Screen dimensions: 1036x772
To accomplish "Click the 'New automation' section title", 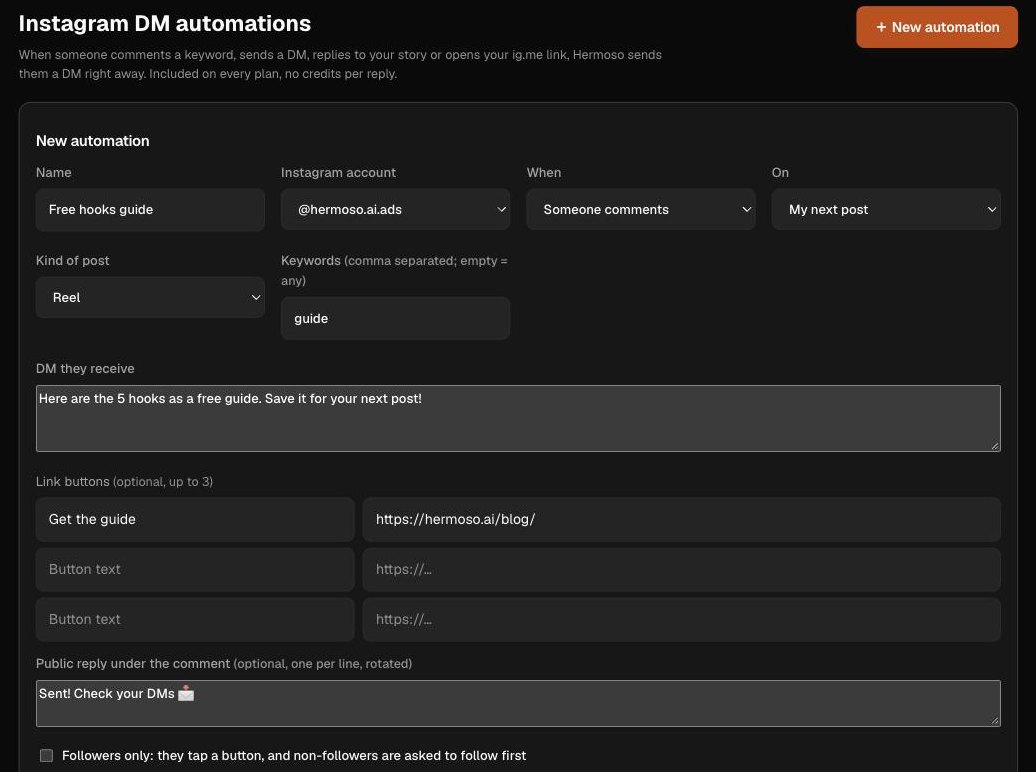I will (92, 141).
